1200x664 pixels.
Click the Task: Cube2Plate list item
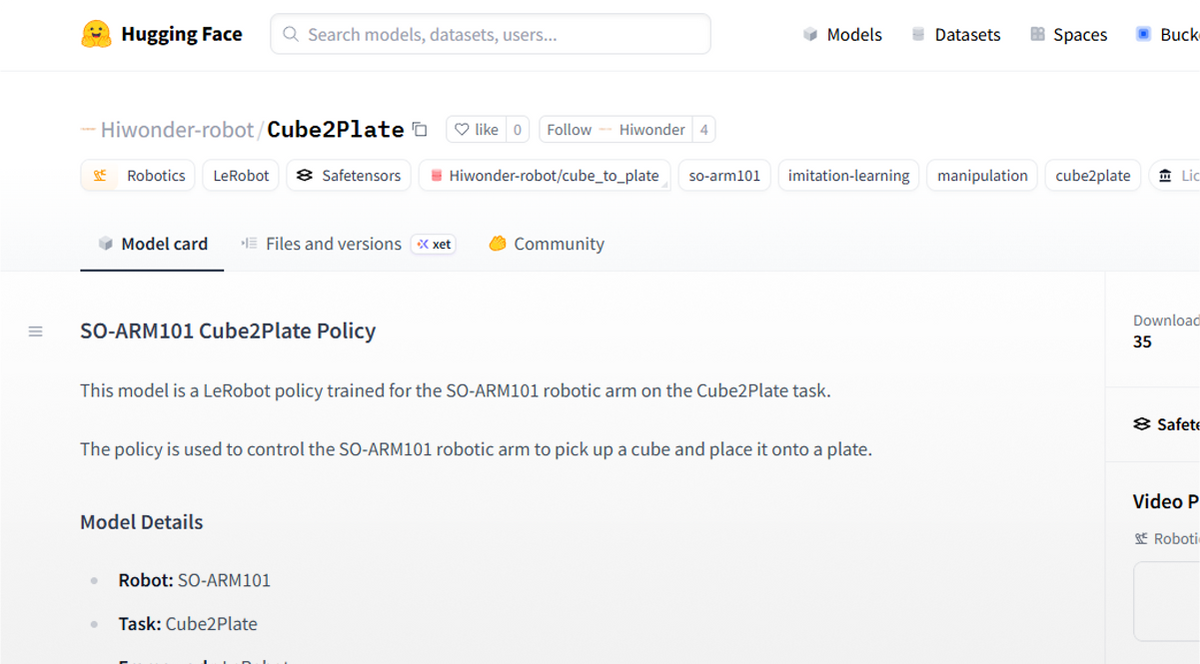pyautogui.click(x=187, y=624)
